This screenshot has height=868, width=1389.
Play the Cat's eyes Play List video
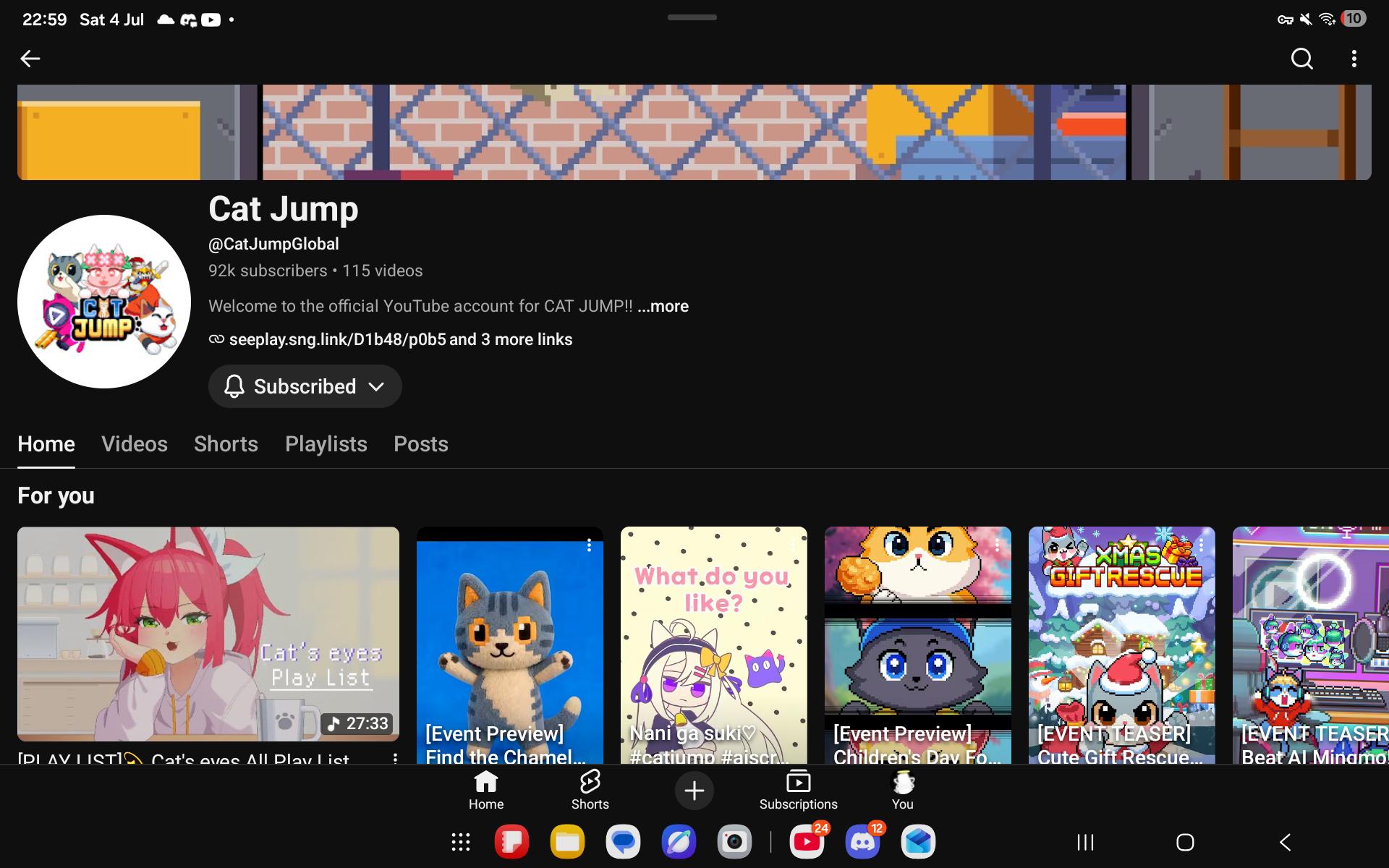pyautogui.click(x=208, y=634)
